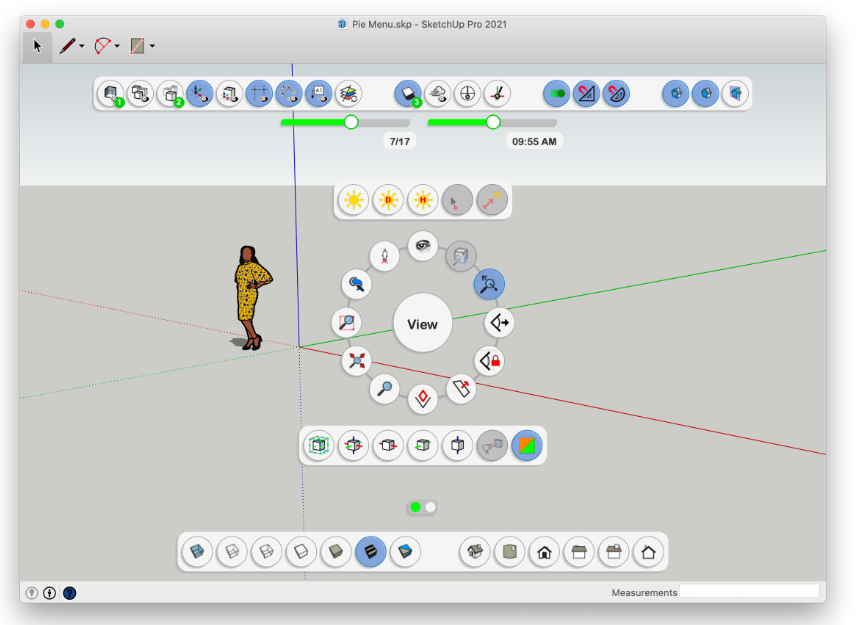Viewport: 856px width, 625px height.
Task: Click the plain sun shadow icon
Action: [353, 200]
